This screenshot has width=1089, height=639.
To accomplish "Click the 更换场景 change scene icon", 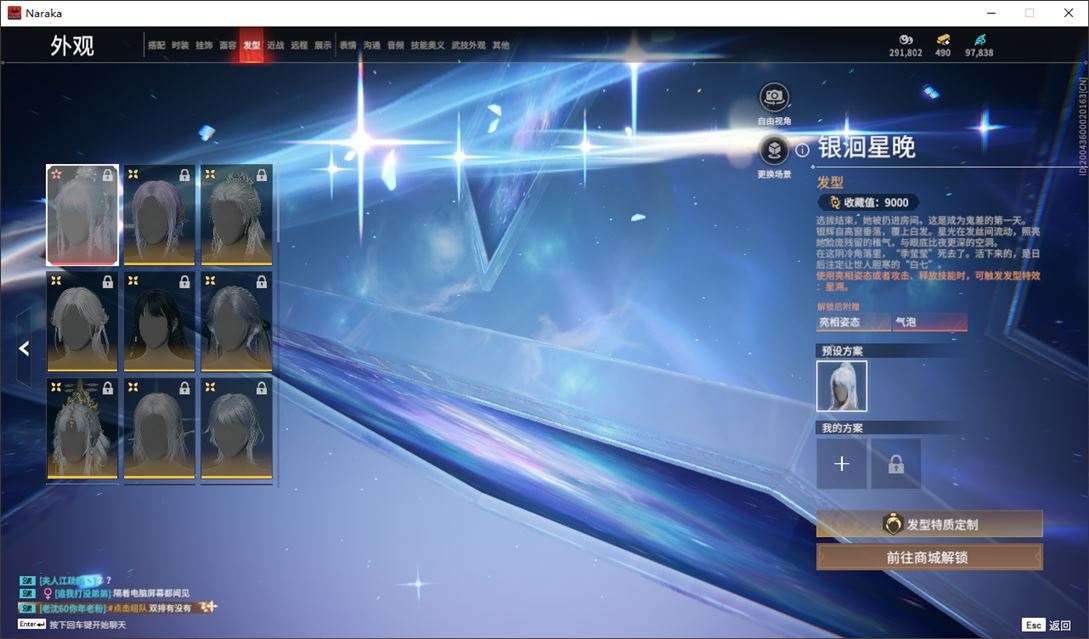I will click(x=774, y=150).
